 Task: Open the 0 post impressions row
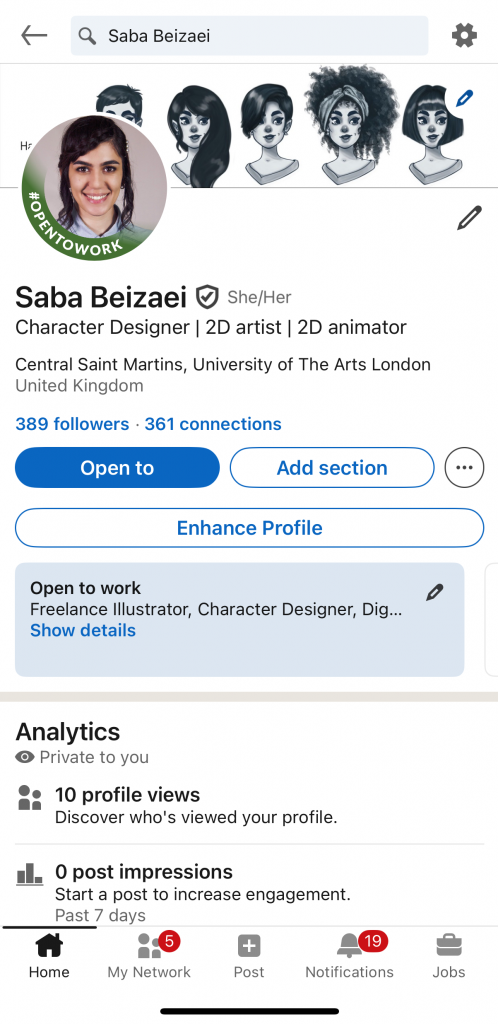pyautogui.click(x=249, y=893)
